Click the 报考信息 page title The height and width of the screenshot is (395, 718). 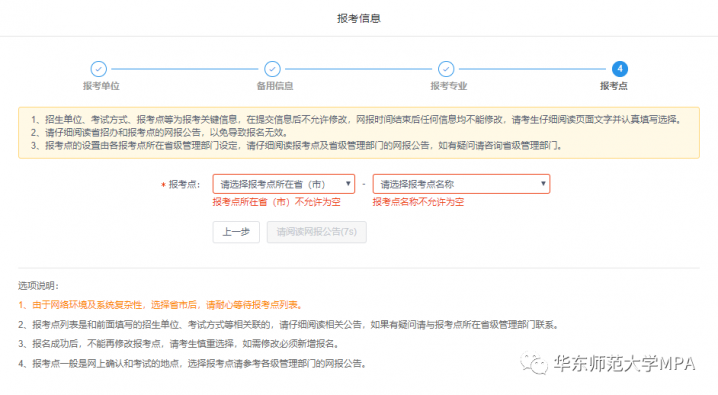pos(359,18)
